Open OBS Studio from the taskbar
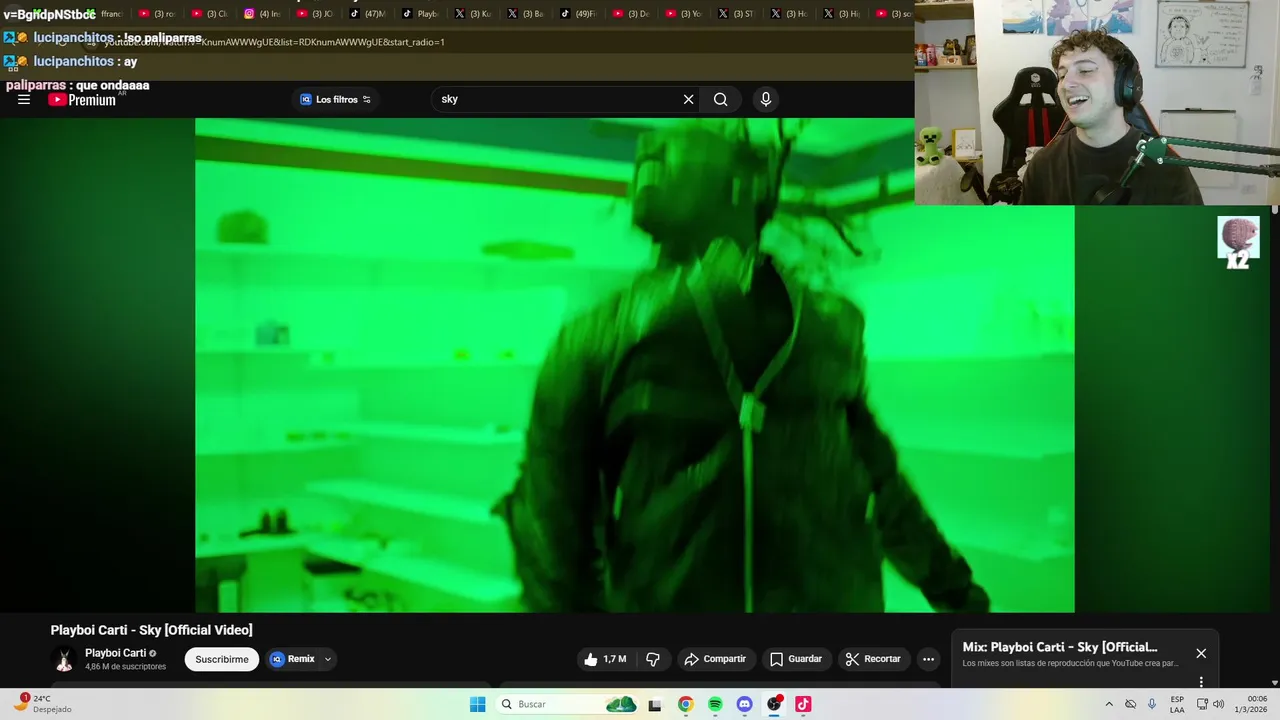This screenshot has height=720, width=1280. 774,704
